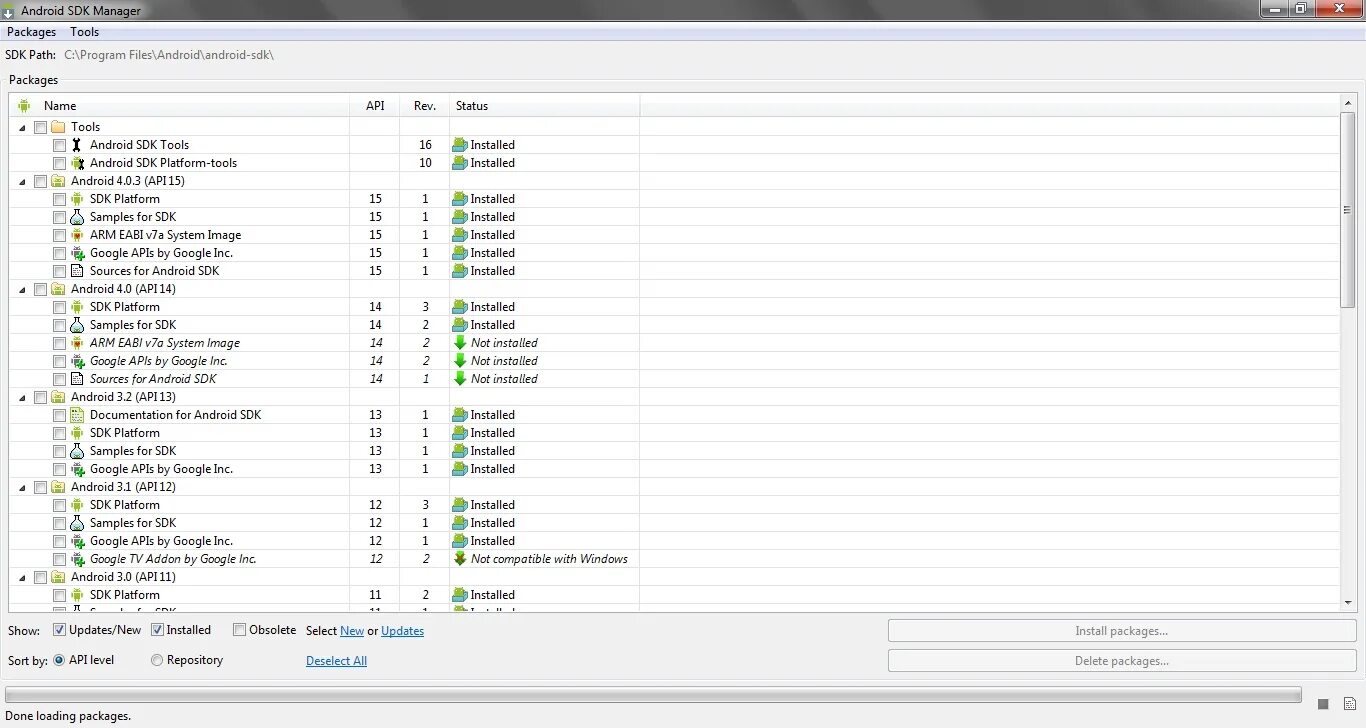
Task: Click the API 14 ARM EABI v7a System Image icon
Action: pyautogui.click(x=77, y=343)
